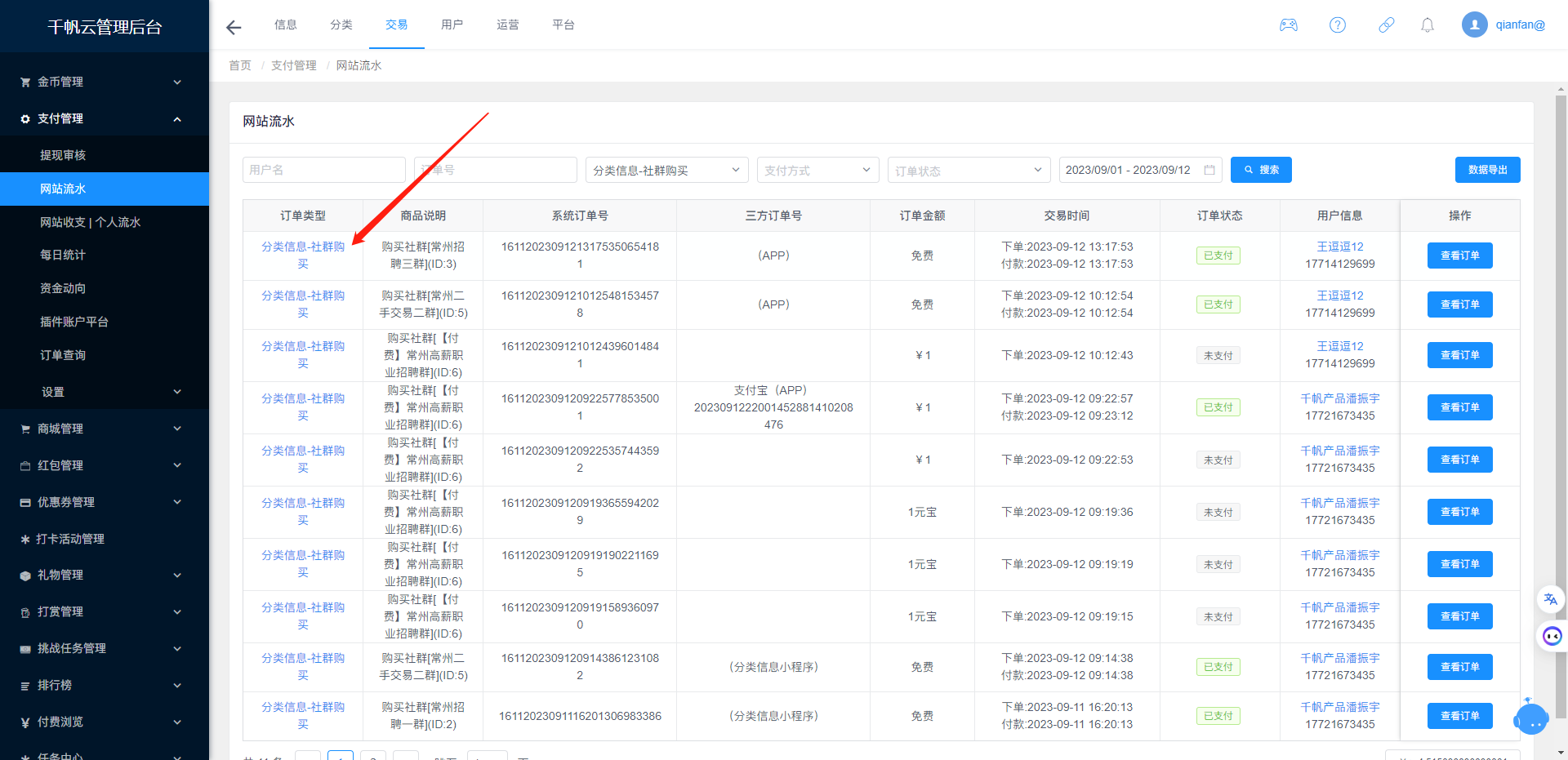Click the reward icon beside 打赏管理
This screenshot has width=1568, height=760.
click(x=25, y=611)
